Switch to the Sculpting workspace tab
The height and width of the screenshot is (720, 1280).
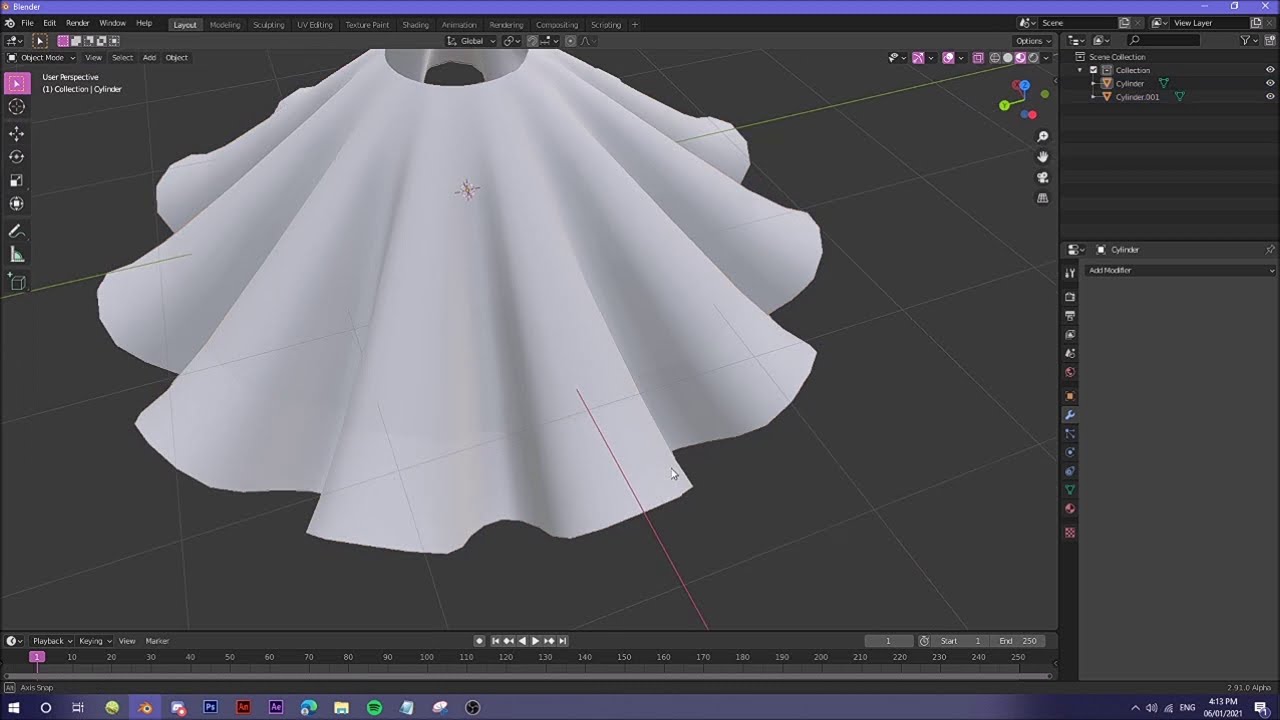point(268,25)
